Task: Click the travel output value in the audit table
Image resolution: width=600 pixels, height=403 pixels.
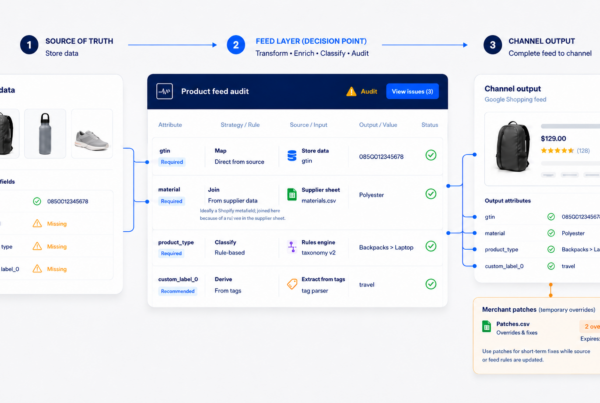Action: point(367,285)
